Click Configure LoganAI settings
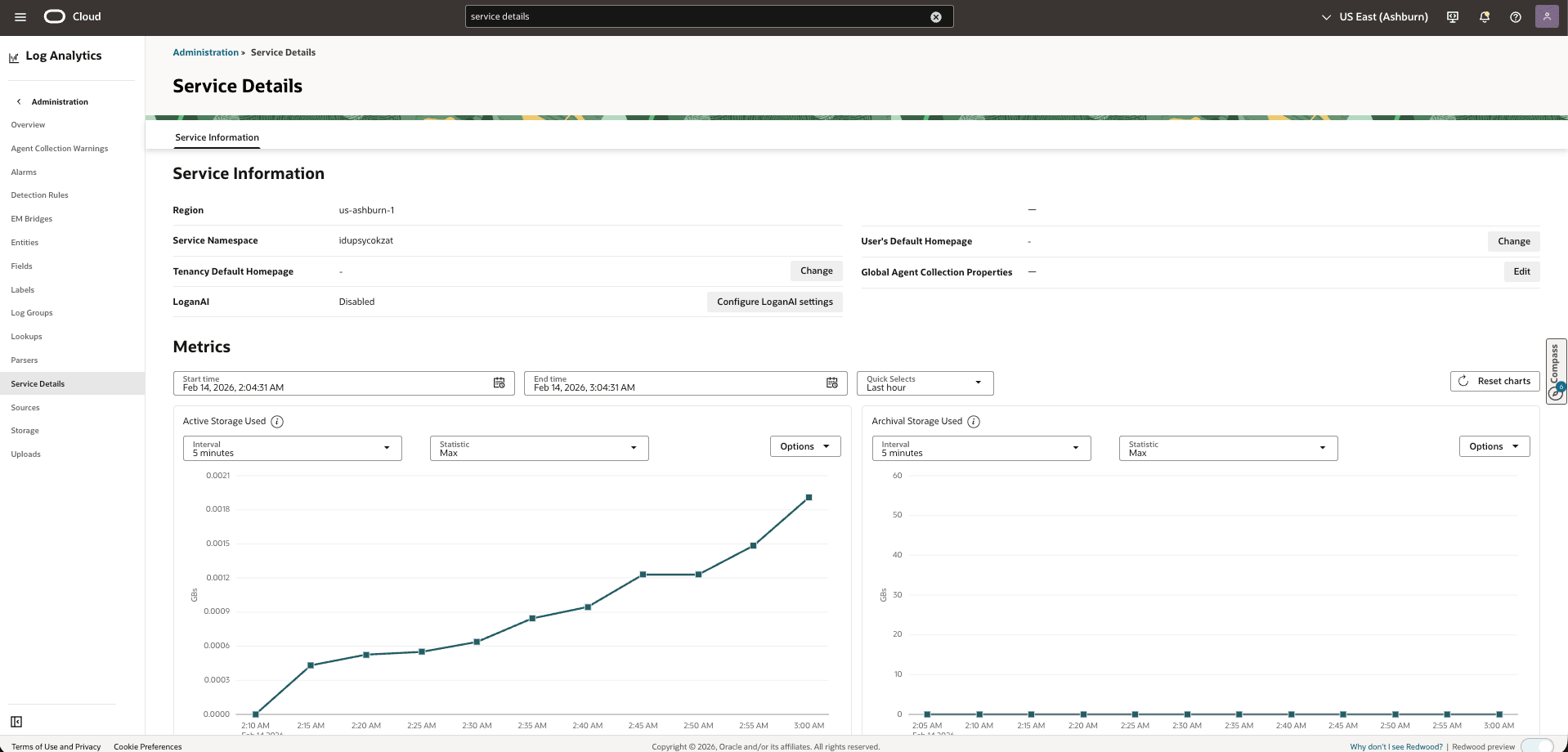This screenshot has height=752, width=1568. tap(773, 302)
